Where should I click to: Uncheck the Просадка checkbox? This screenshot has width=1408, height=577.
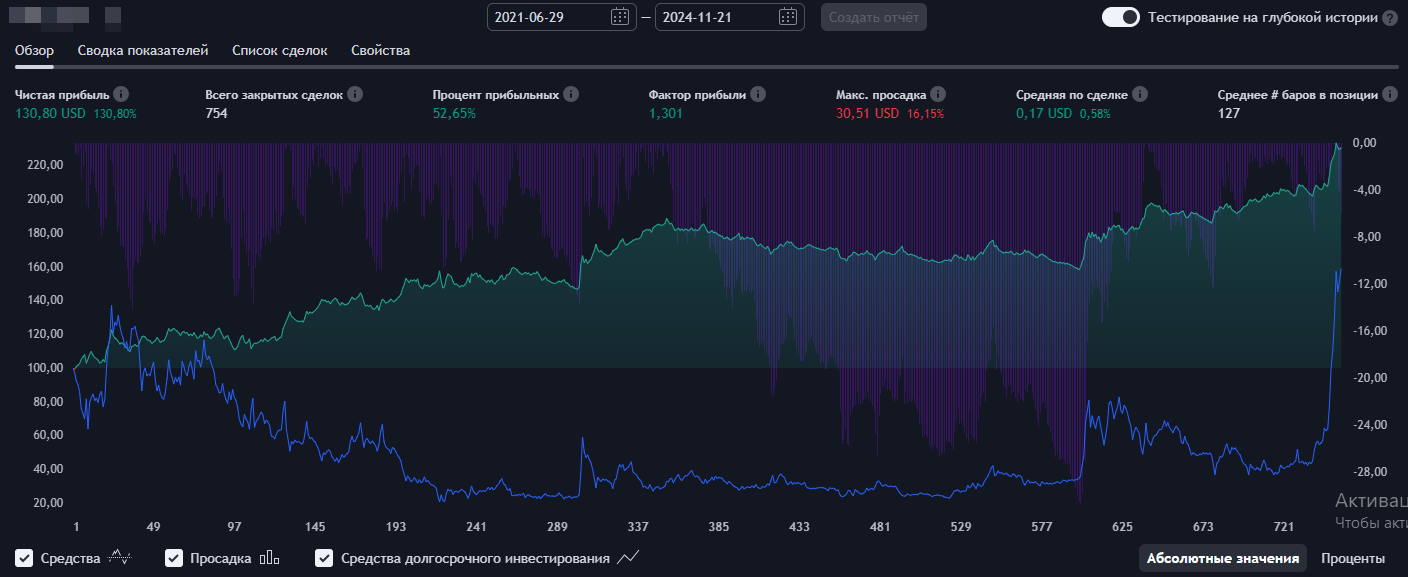[x=174, y=558]
